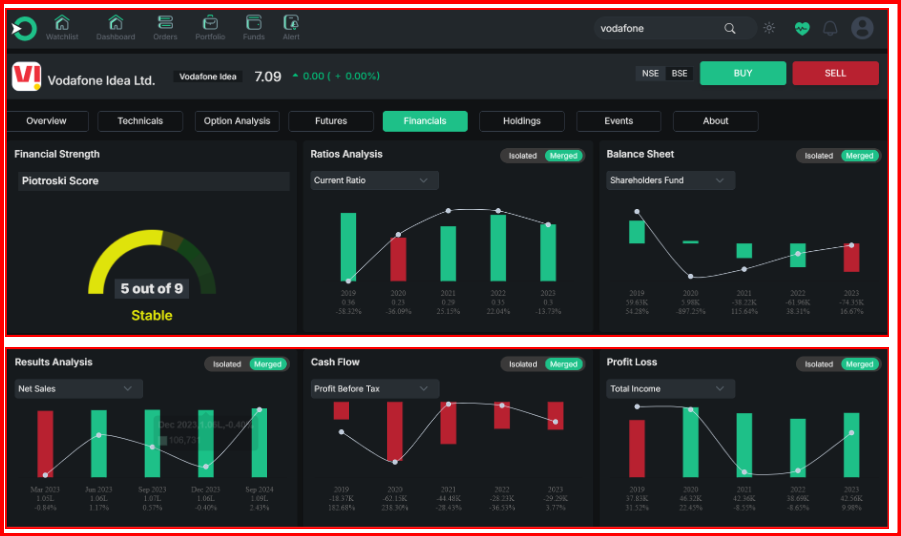Image resolution: width=901 pixels, height=536 pixels.
Task: Open the Shareholders Fund dropdown
Action: (x=670, y=180)
